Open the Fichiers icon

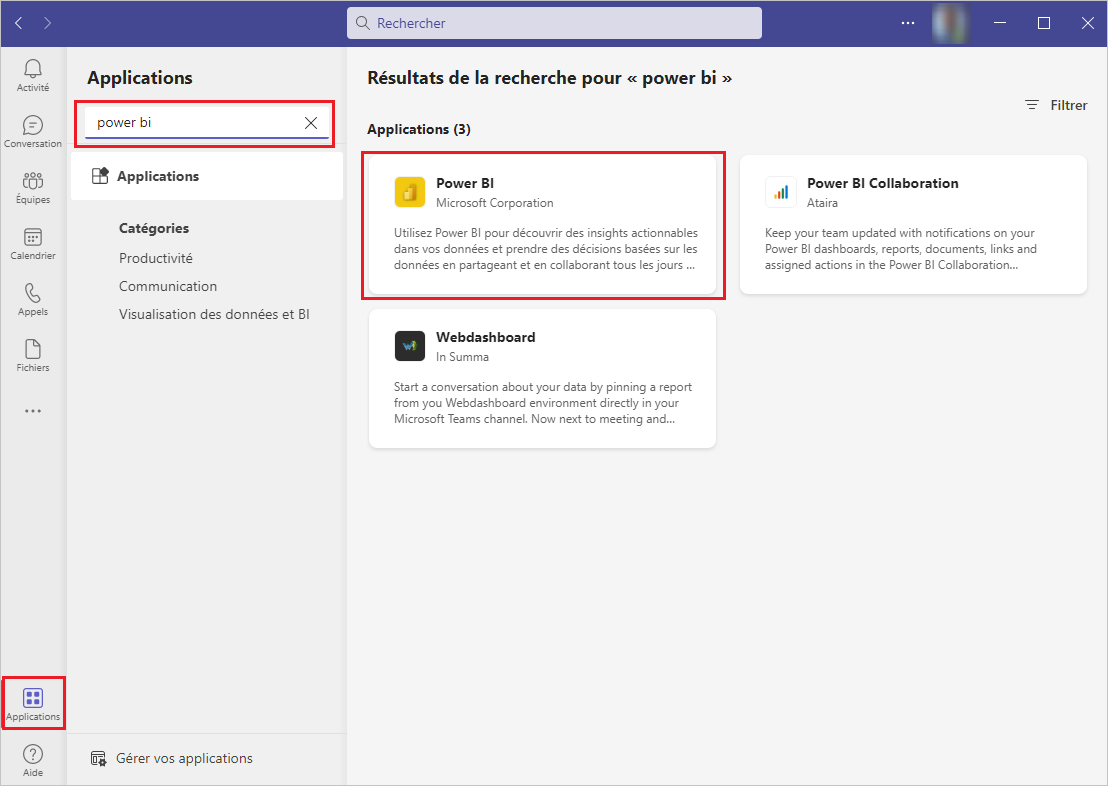[33, 348]
